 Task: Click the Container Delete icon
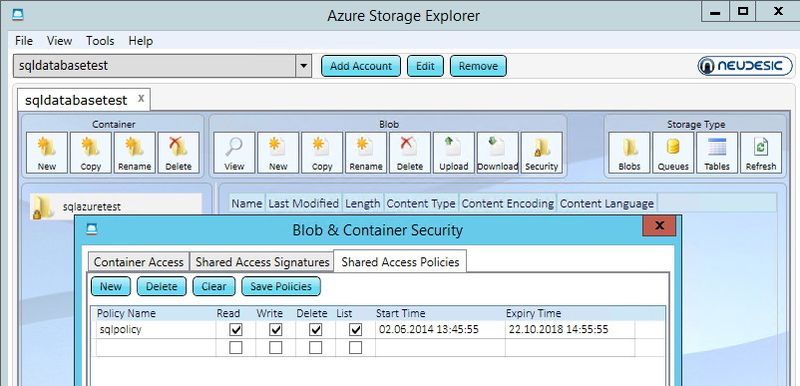pos(179,153)
